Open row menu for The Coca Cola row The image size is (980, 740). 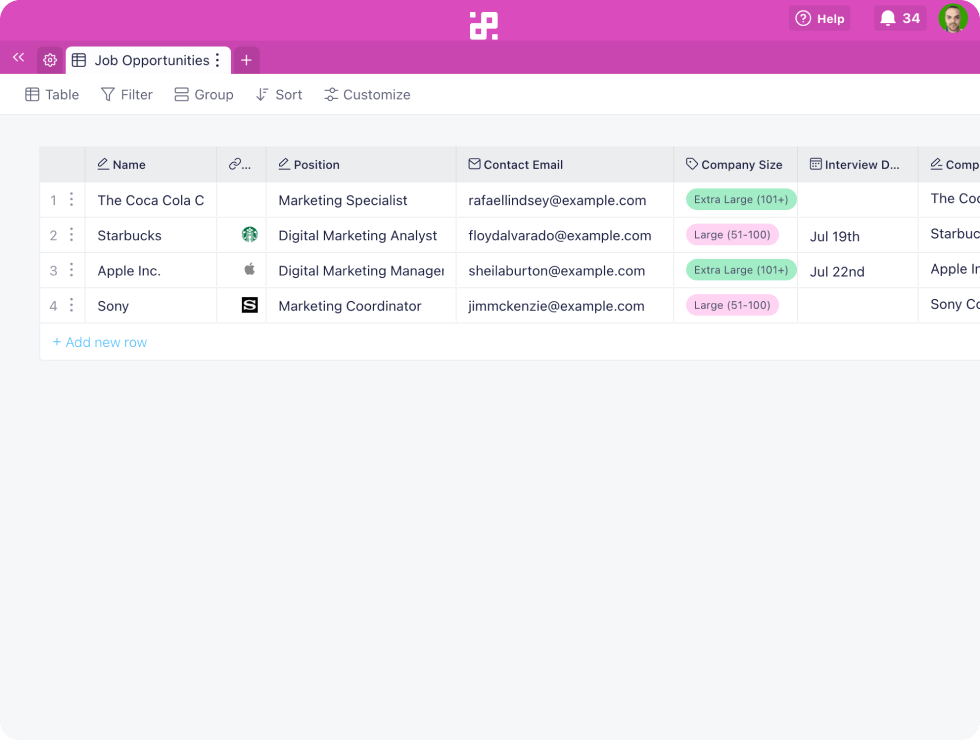click(71, 199)
